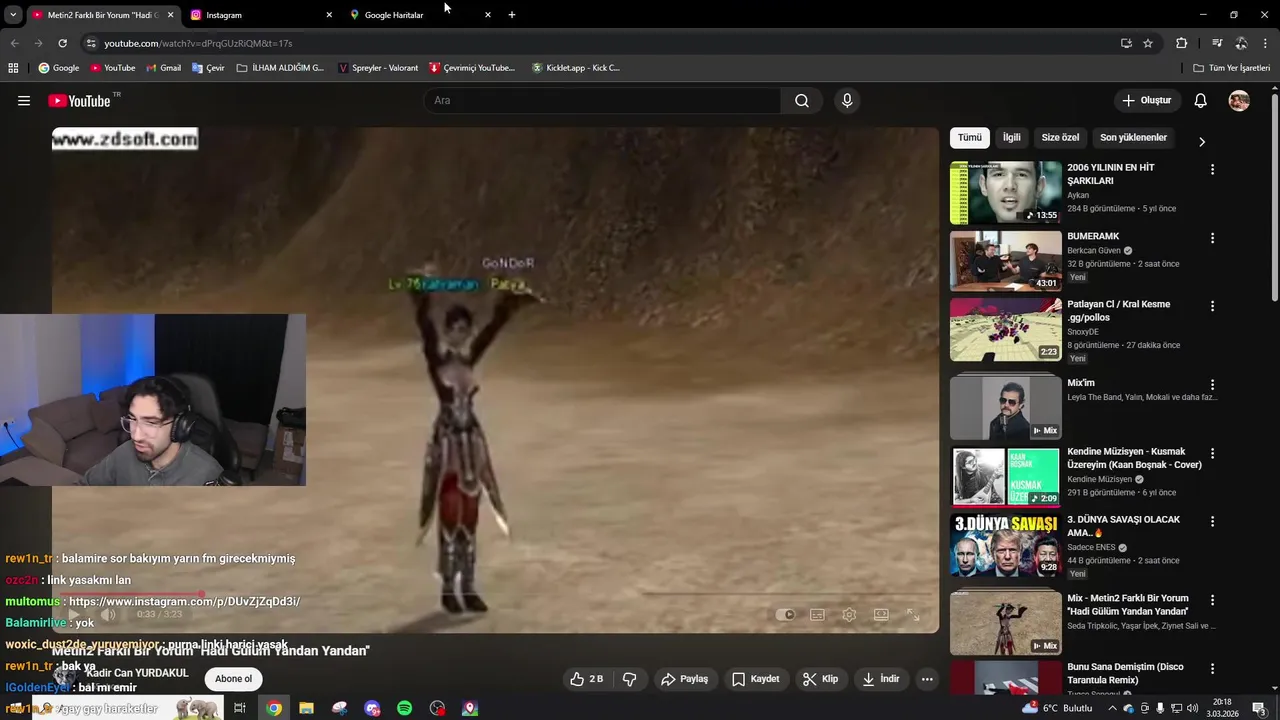The height and width of the screenshot is (720, 1280).
Task: Click the Kaydet button
Action: coord(756,679)
